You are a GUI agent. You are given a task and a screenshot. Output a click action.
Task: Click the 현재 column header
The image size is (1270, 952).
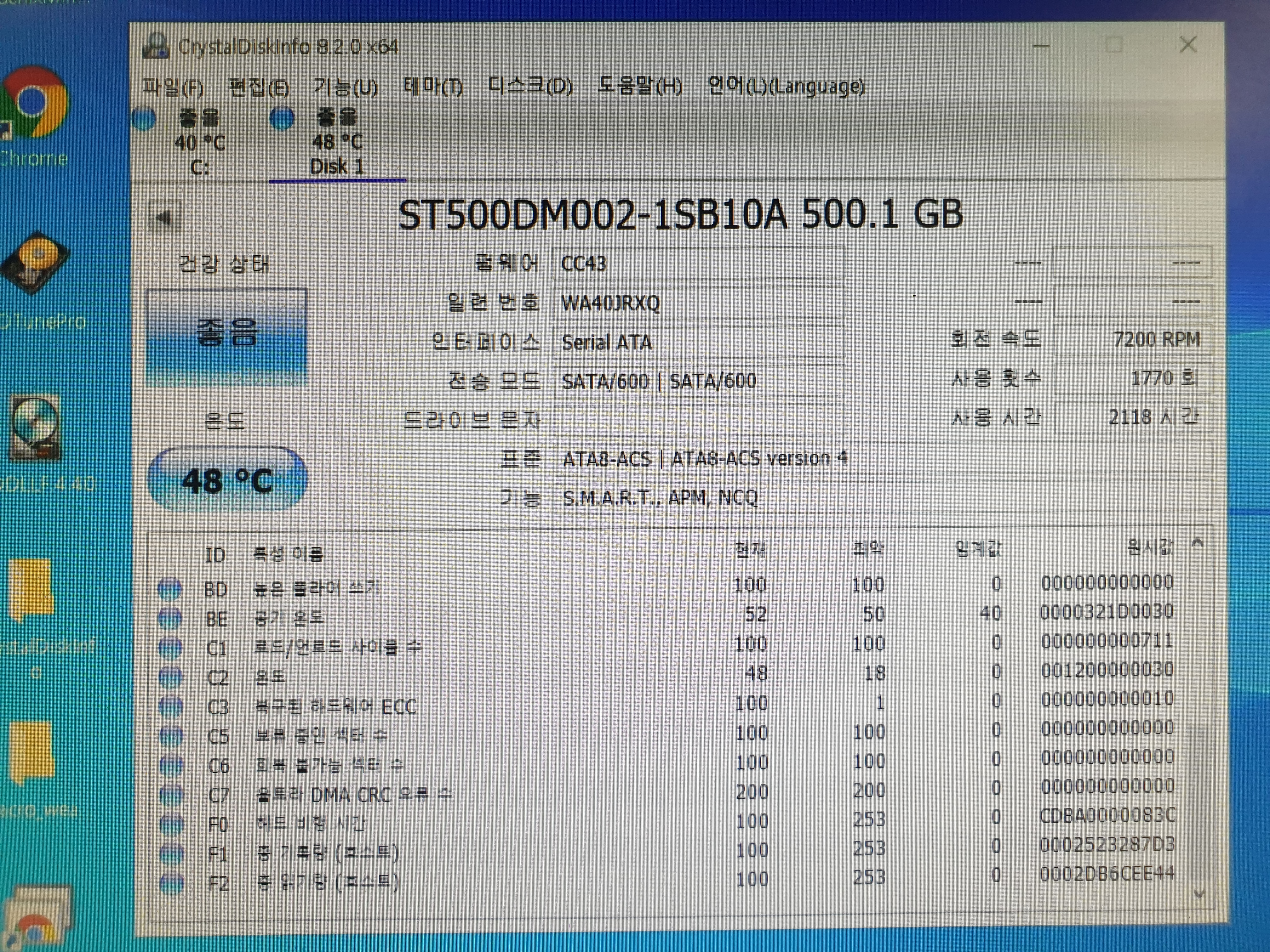[750, 550]
